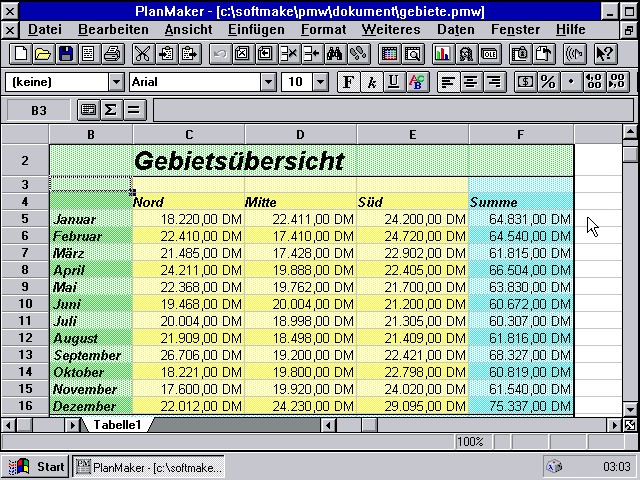The image size is (640, 480).
Task: Click the sum (Σ) button
Action: pos(111,110)
